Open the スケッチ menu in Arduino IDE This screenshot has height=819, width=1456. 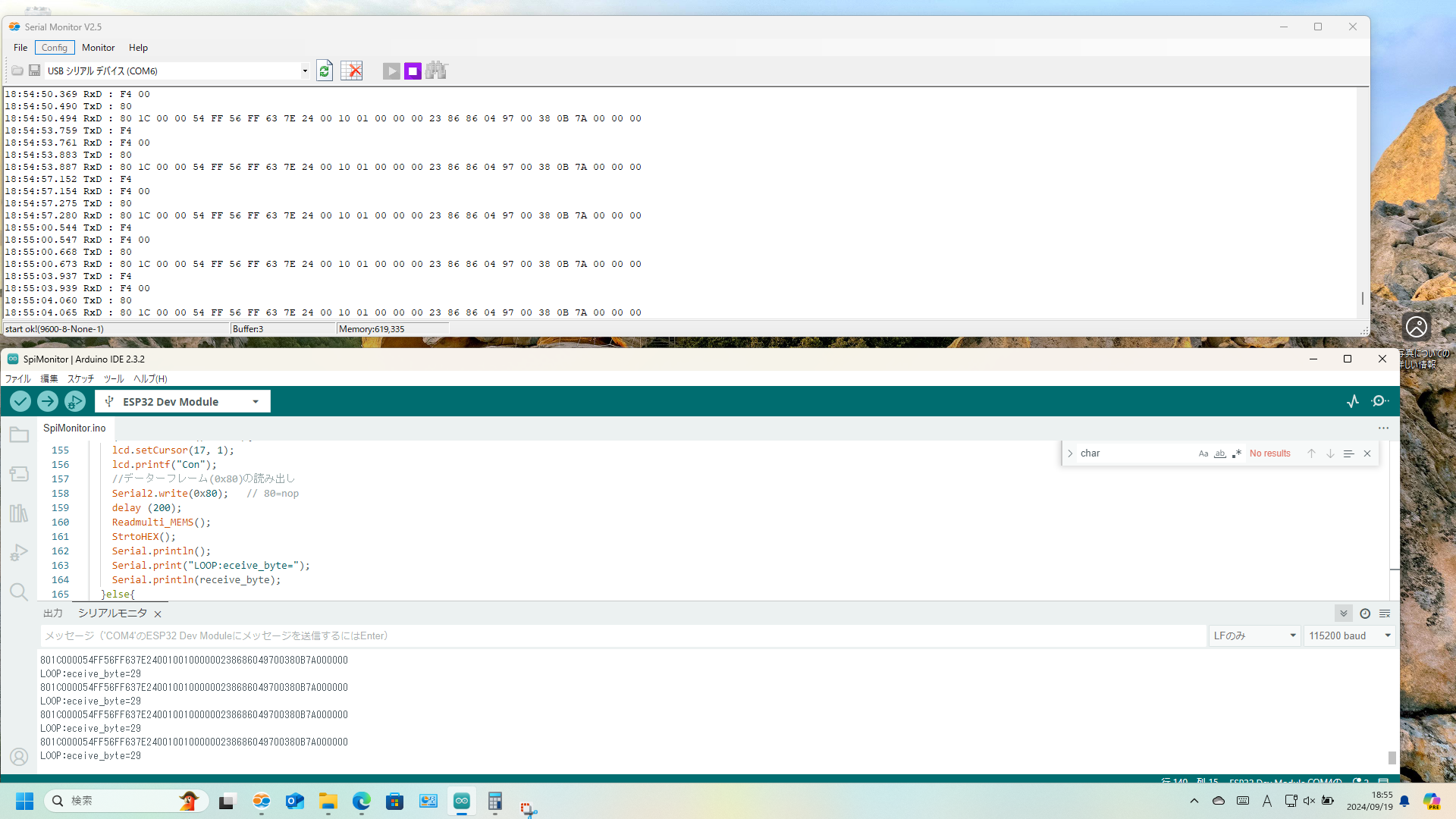(80, 378)
